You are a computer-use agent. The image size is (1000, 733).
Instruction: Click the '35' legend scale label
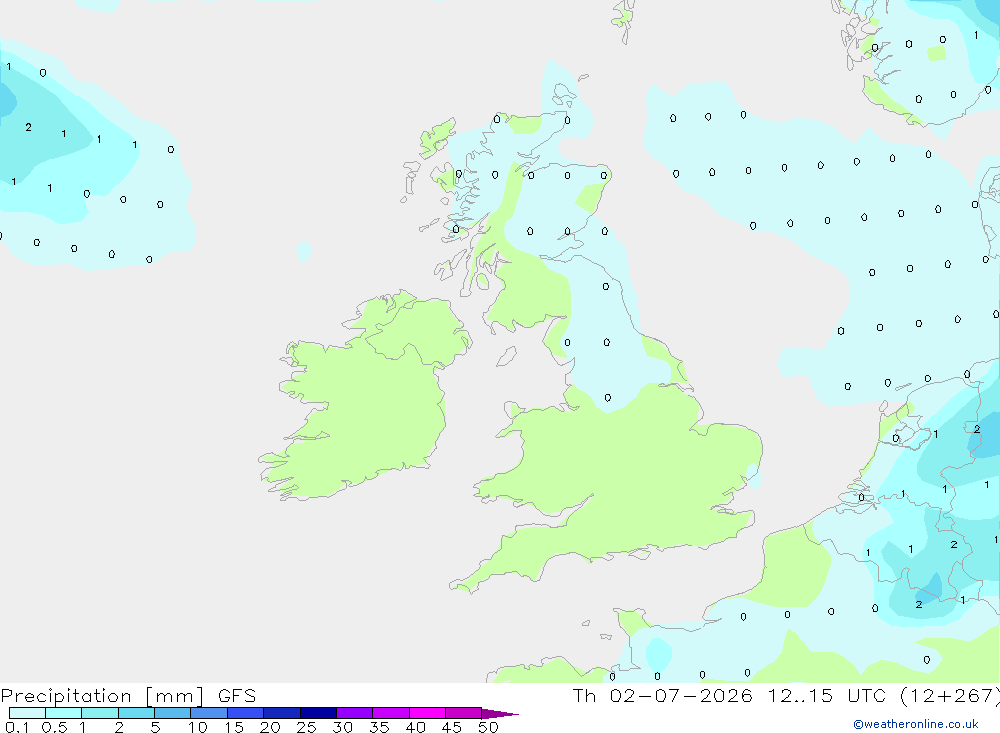tap(379, 727)
